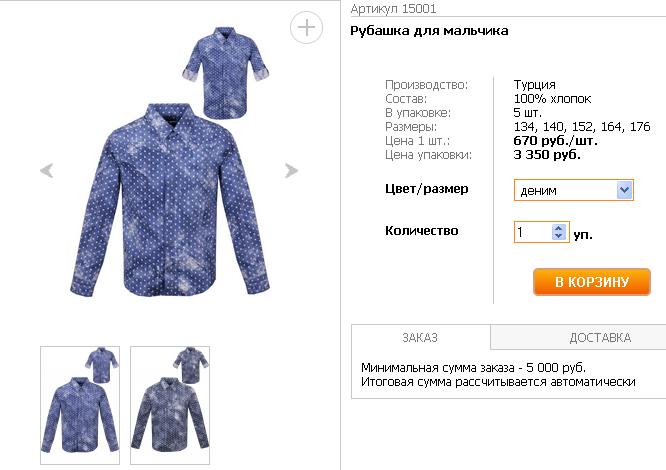The height and width of the screenshot is (470, 666).
Task: Add item with В КОРЗИНУ button
Action: pos(592,281)
